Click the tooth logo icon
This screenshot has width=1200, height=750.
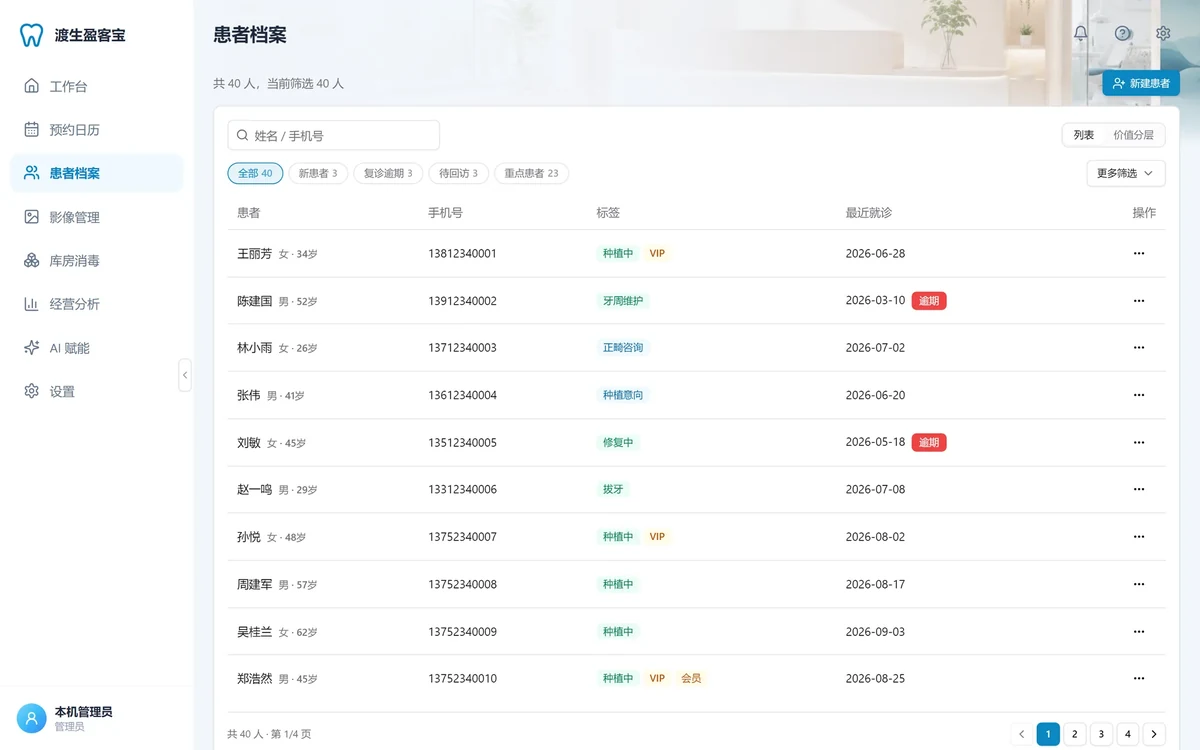click(x=32, y=35)
